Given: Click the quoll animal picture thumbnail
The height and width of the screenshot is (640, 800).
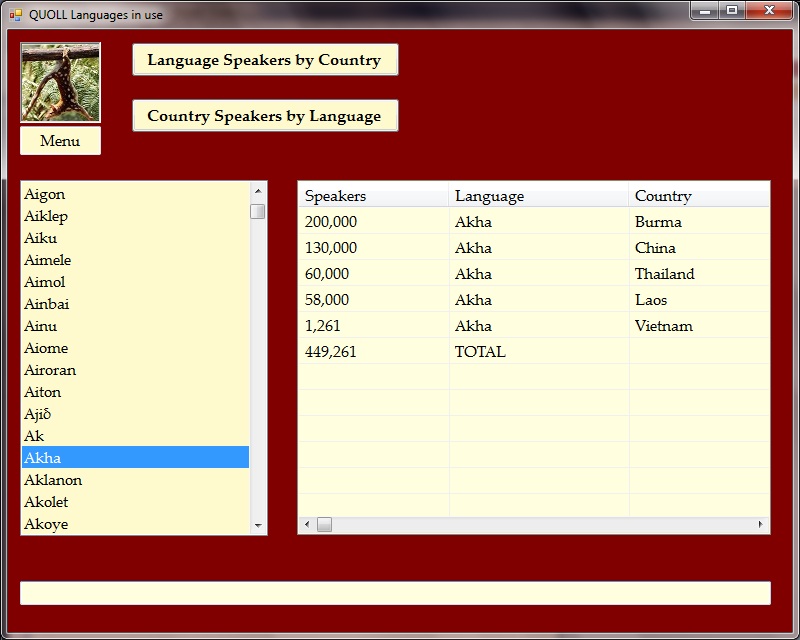Looking at the screenshot, I should coord(60,83).
